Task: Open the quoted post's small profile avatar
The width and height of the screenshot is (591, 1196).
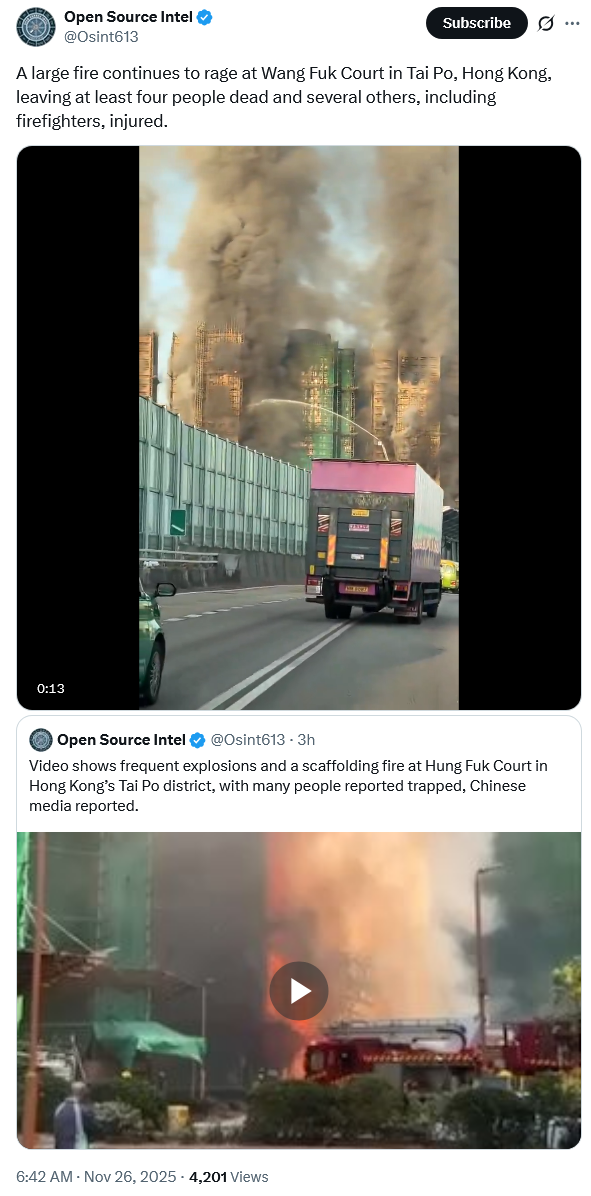Action: pos(41,740)
